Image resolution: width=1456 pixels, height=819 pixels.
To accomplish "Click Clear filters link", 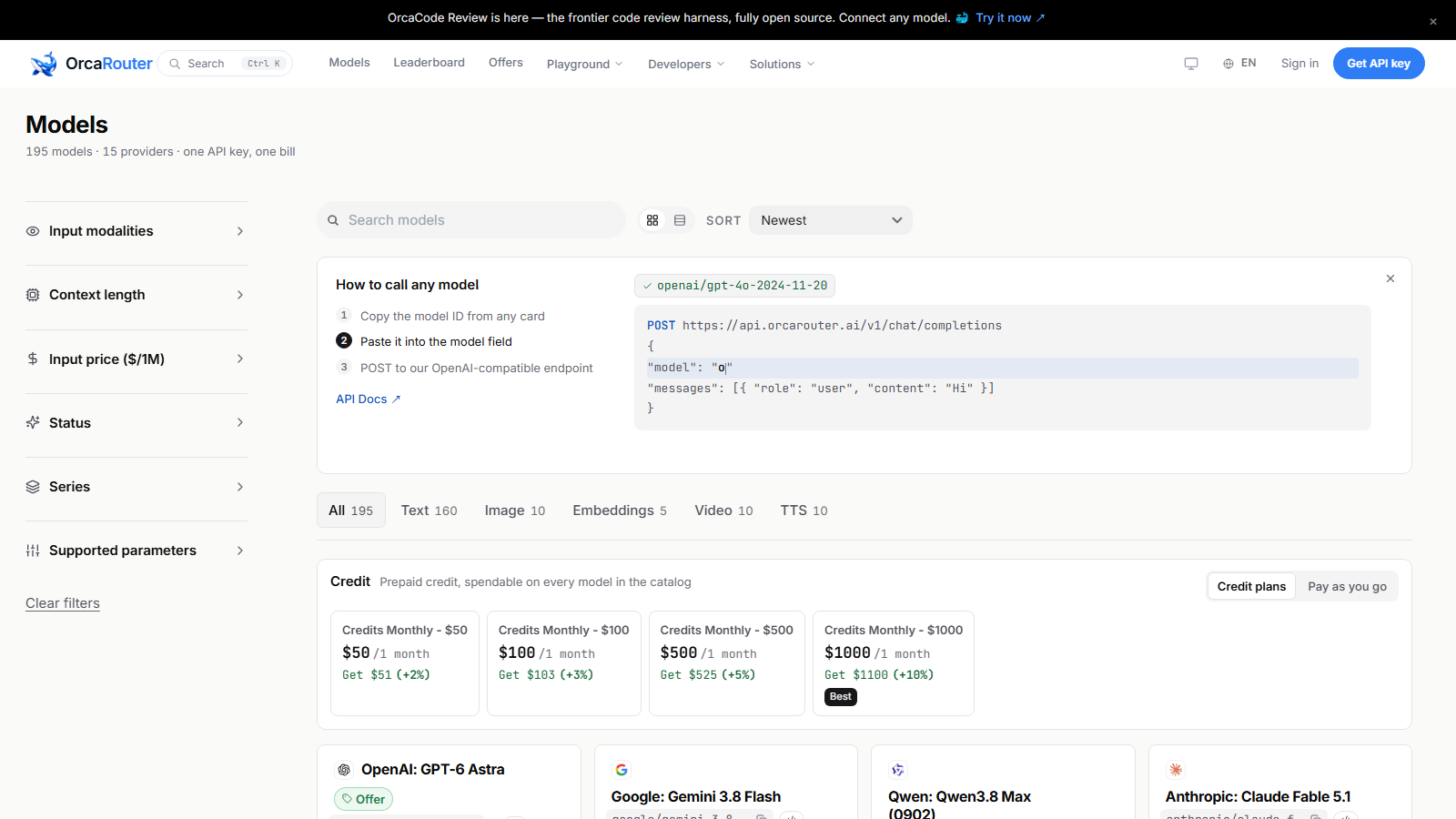I will click(x=63, y=603).
